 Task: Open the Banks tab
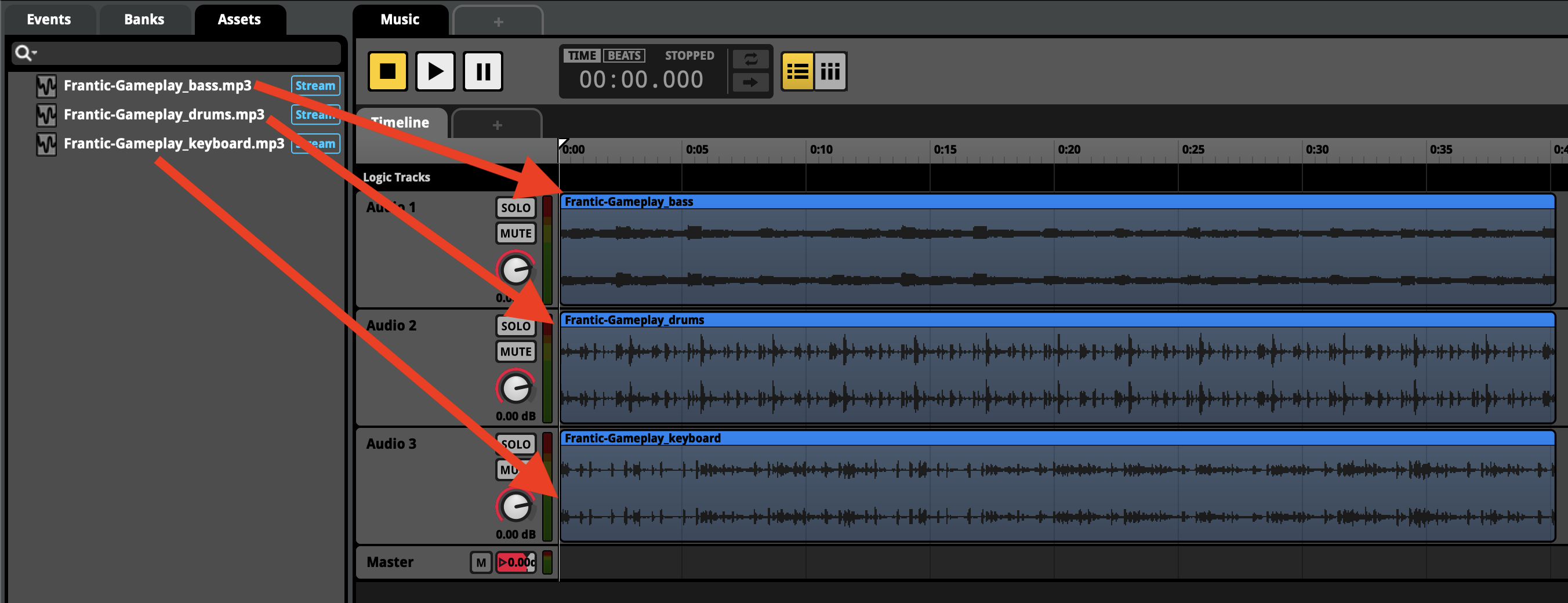point(144,20)
